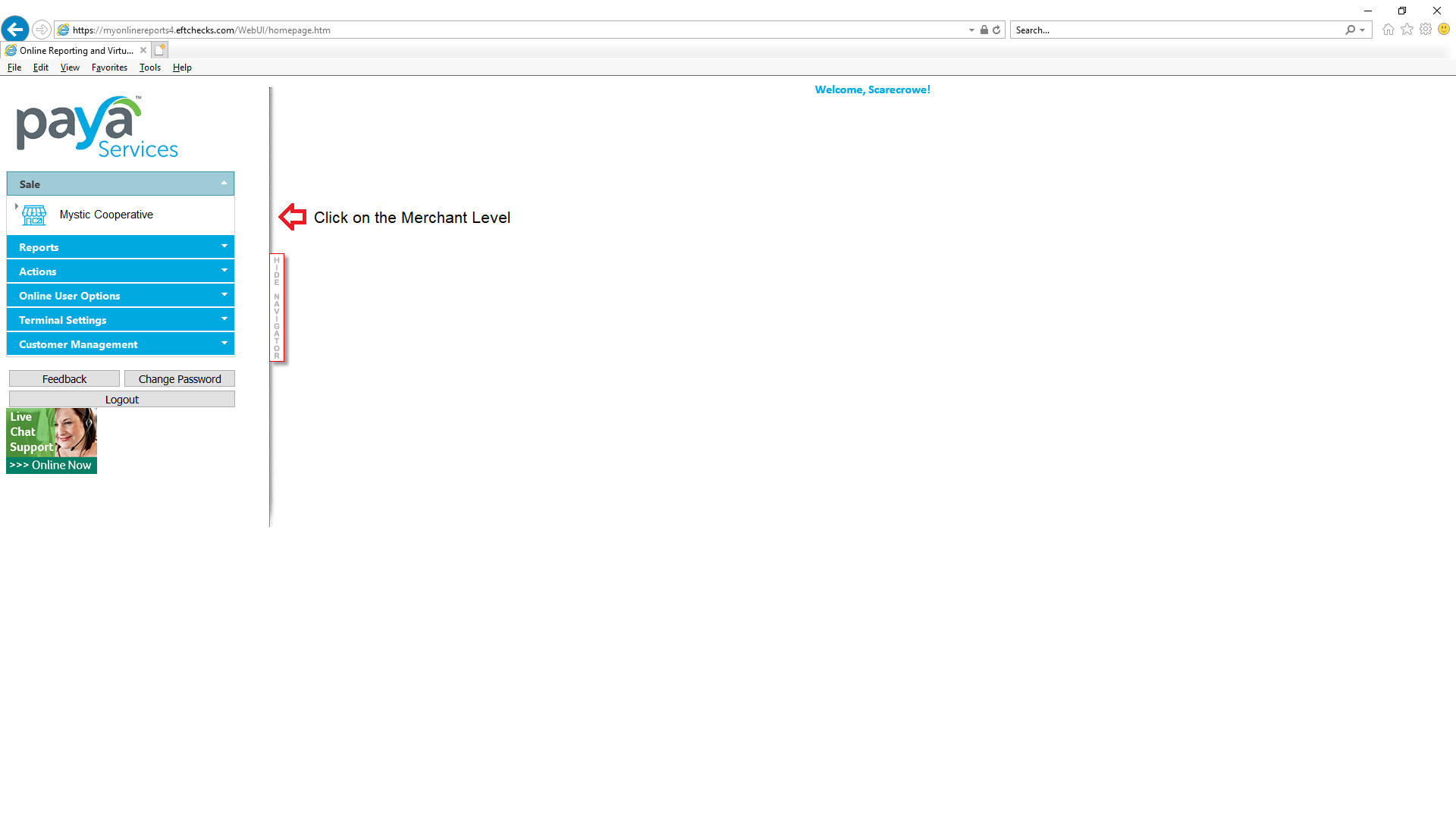Expand the Reports menu section
Viewport: 1456px width, 819px height.
tap(121, 247)
